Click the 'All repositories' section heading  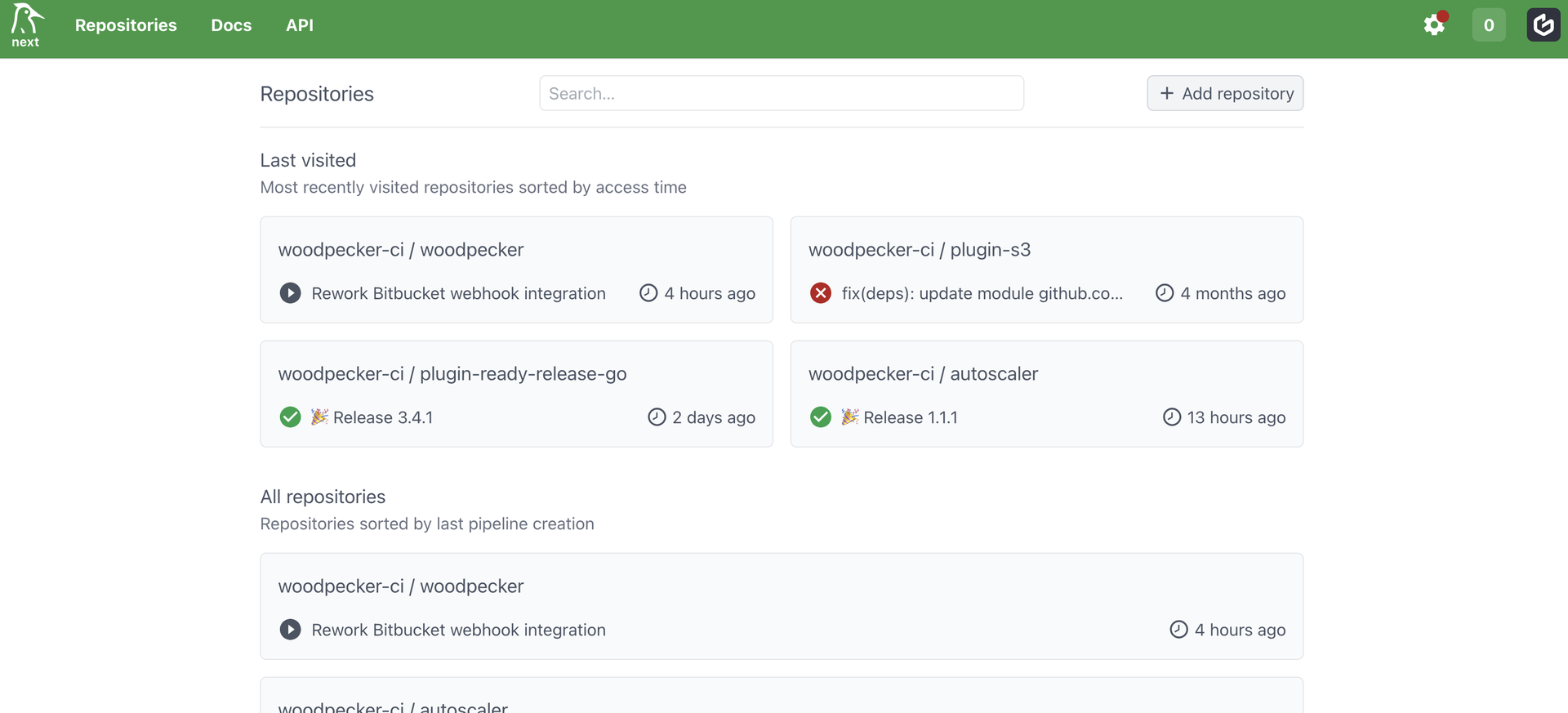(x=323, y=497)
